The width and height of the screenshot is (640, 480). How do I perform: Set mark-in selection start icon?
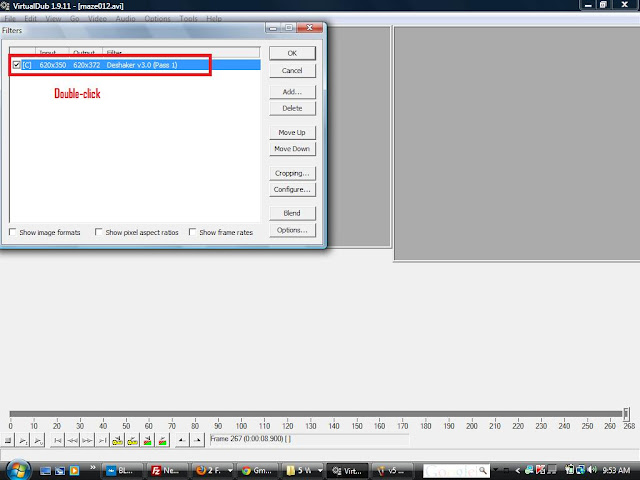[182, 440]
